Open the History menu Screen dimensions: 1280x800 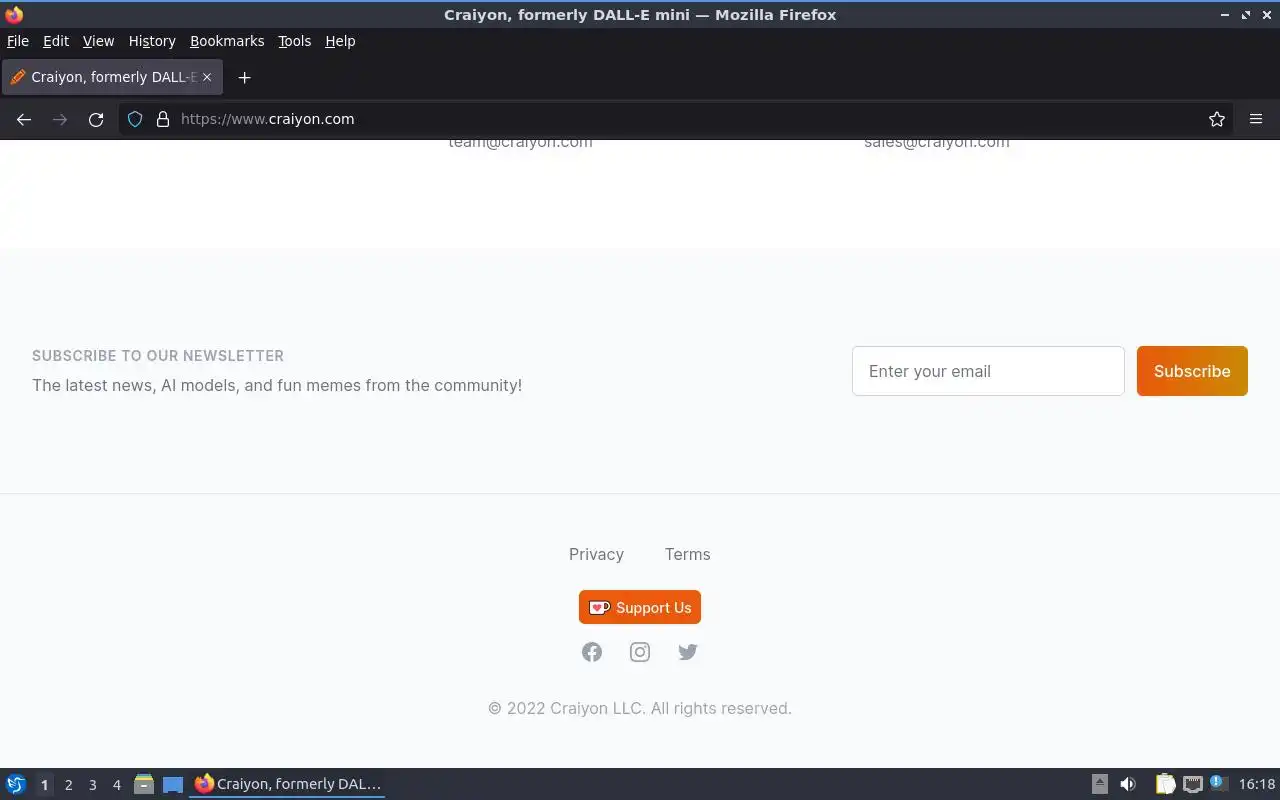point(152,41)
